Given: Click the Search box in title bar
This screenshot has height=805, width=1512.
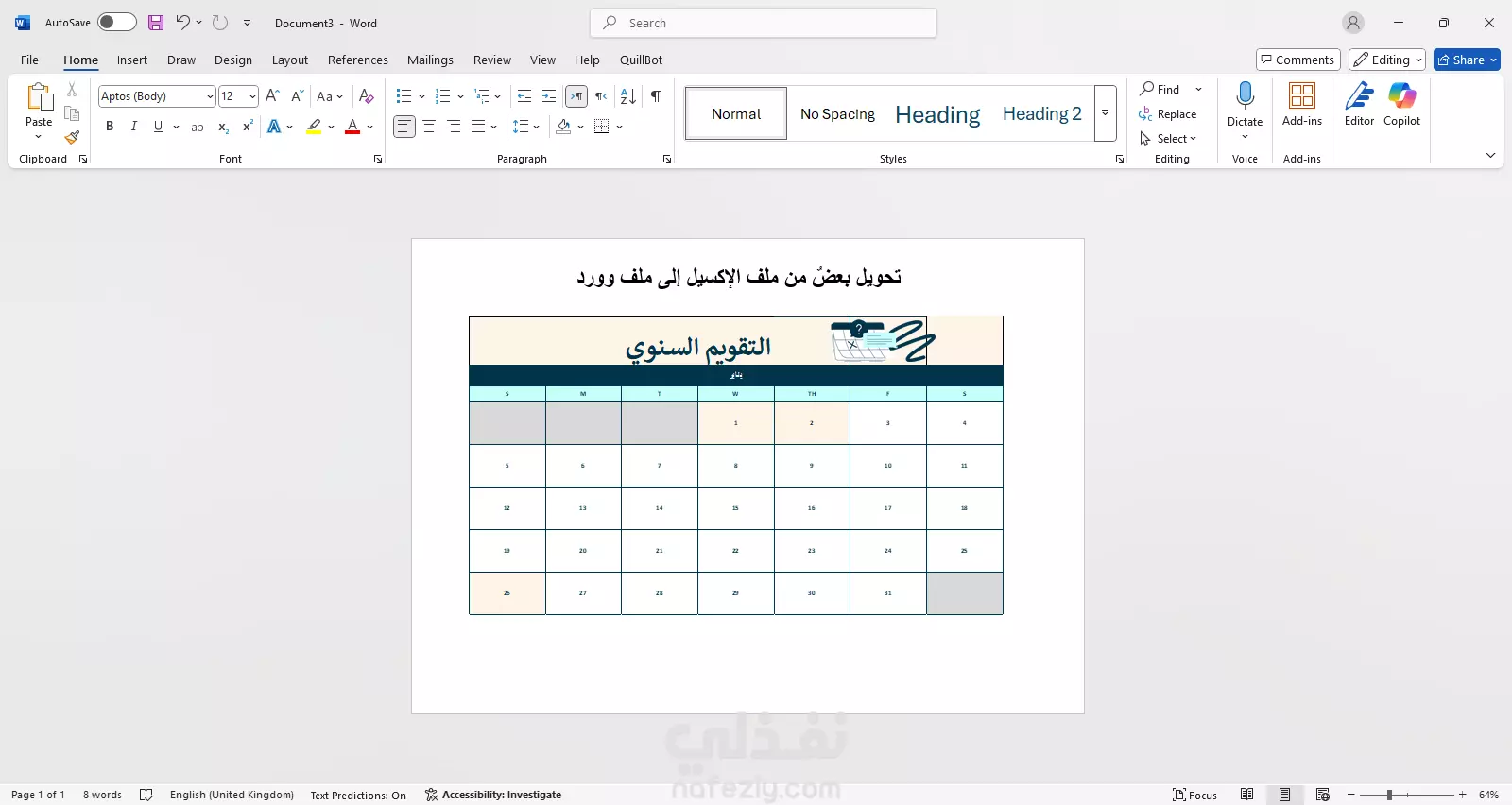Looking at the screenshot, I should pos(764,23).
